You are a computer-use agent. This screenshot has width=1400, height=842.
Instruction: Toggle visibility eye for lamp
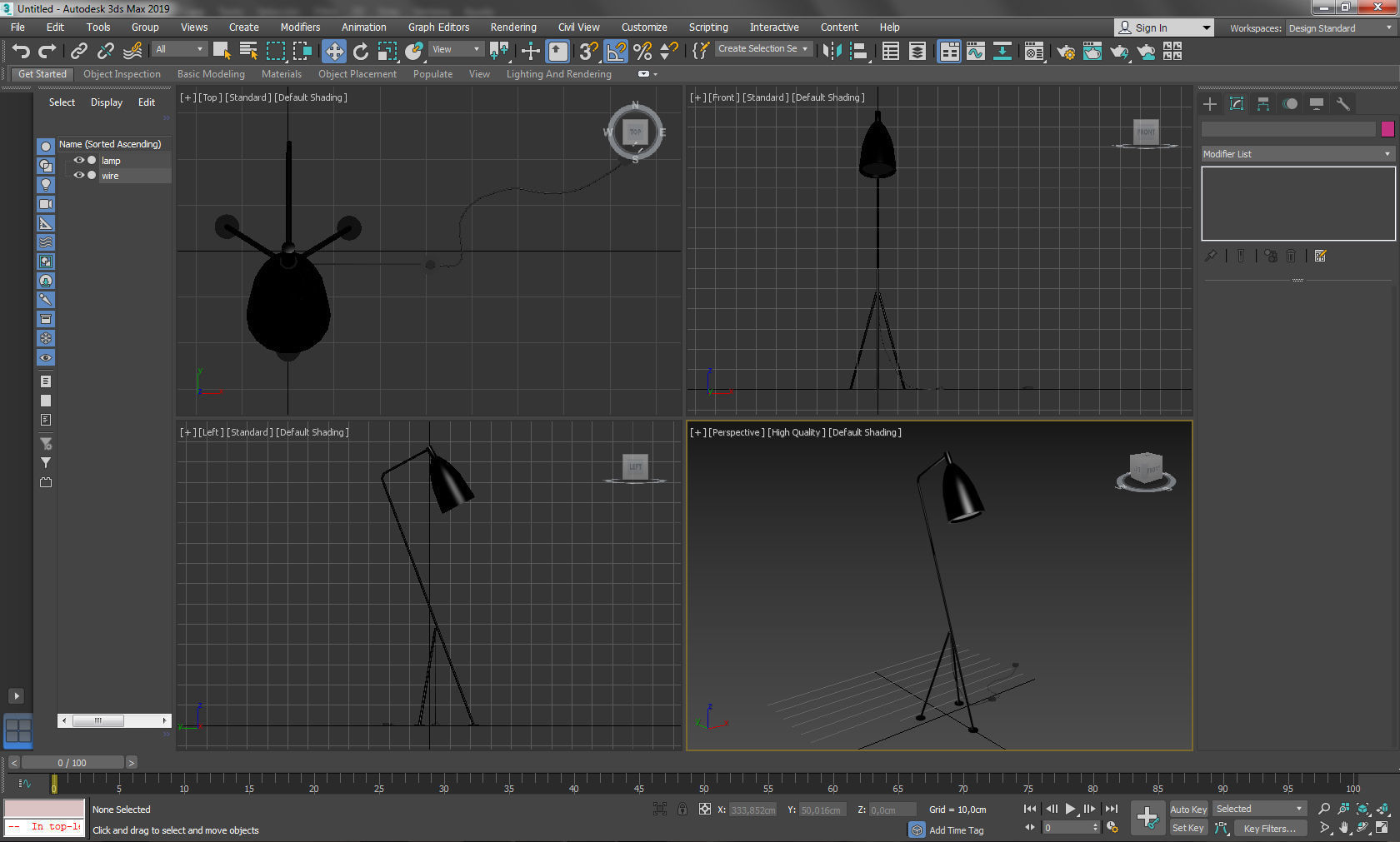pyautogui.click(x=79, y=160)
